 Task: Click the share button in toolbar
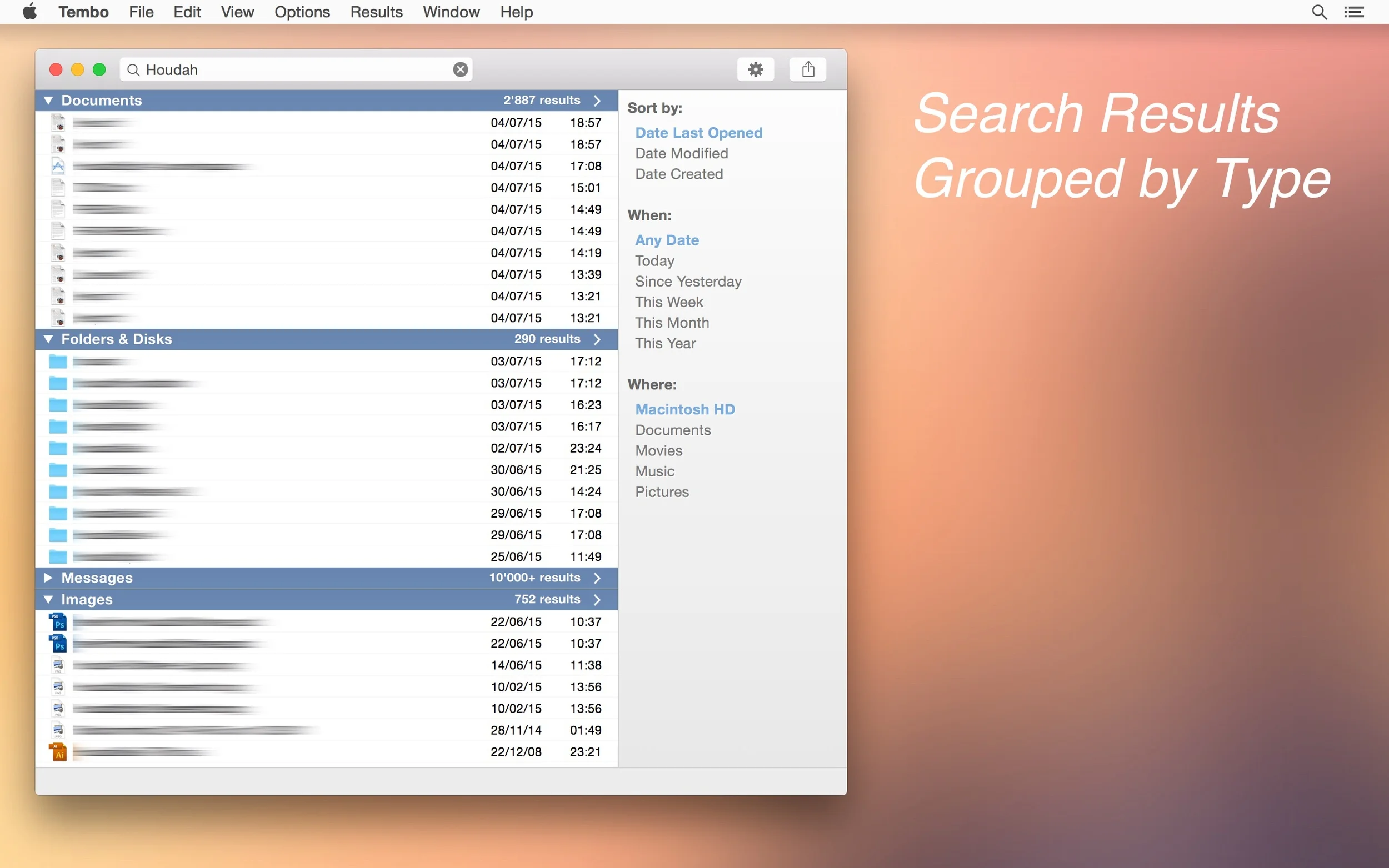pos(807,69)
